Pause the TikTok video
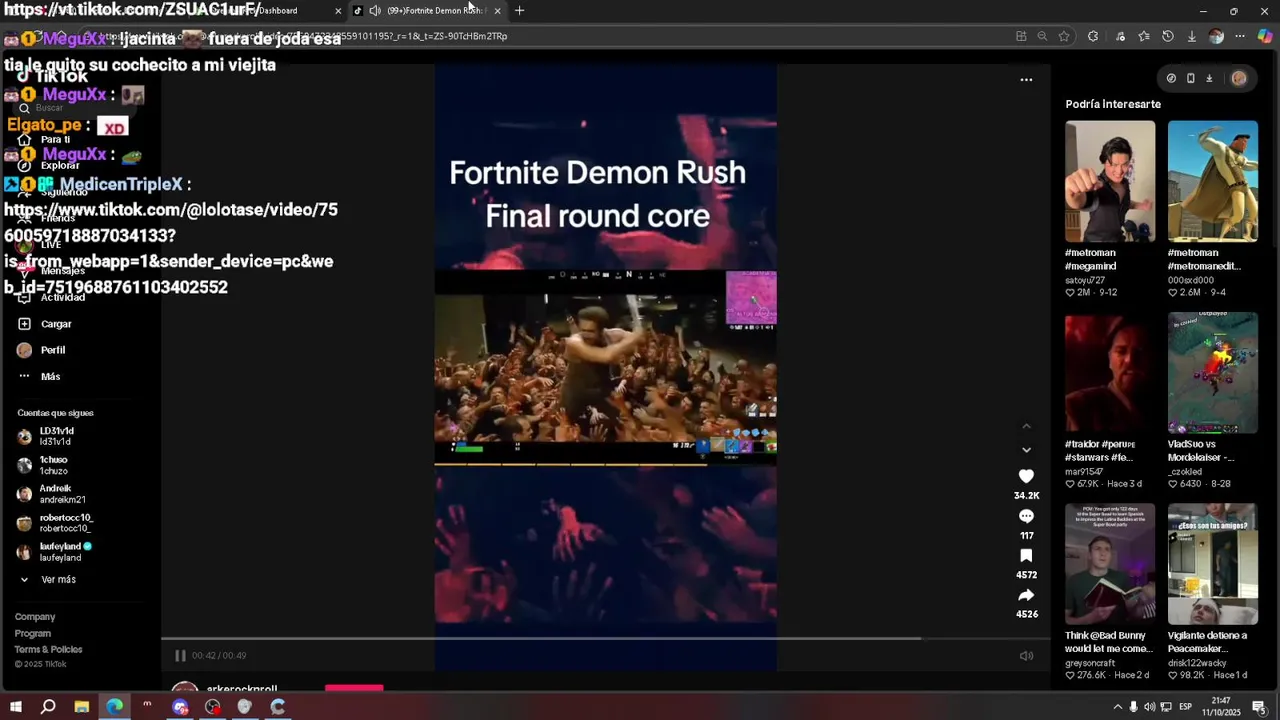1280x720 pixels. tap(180, 656)
